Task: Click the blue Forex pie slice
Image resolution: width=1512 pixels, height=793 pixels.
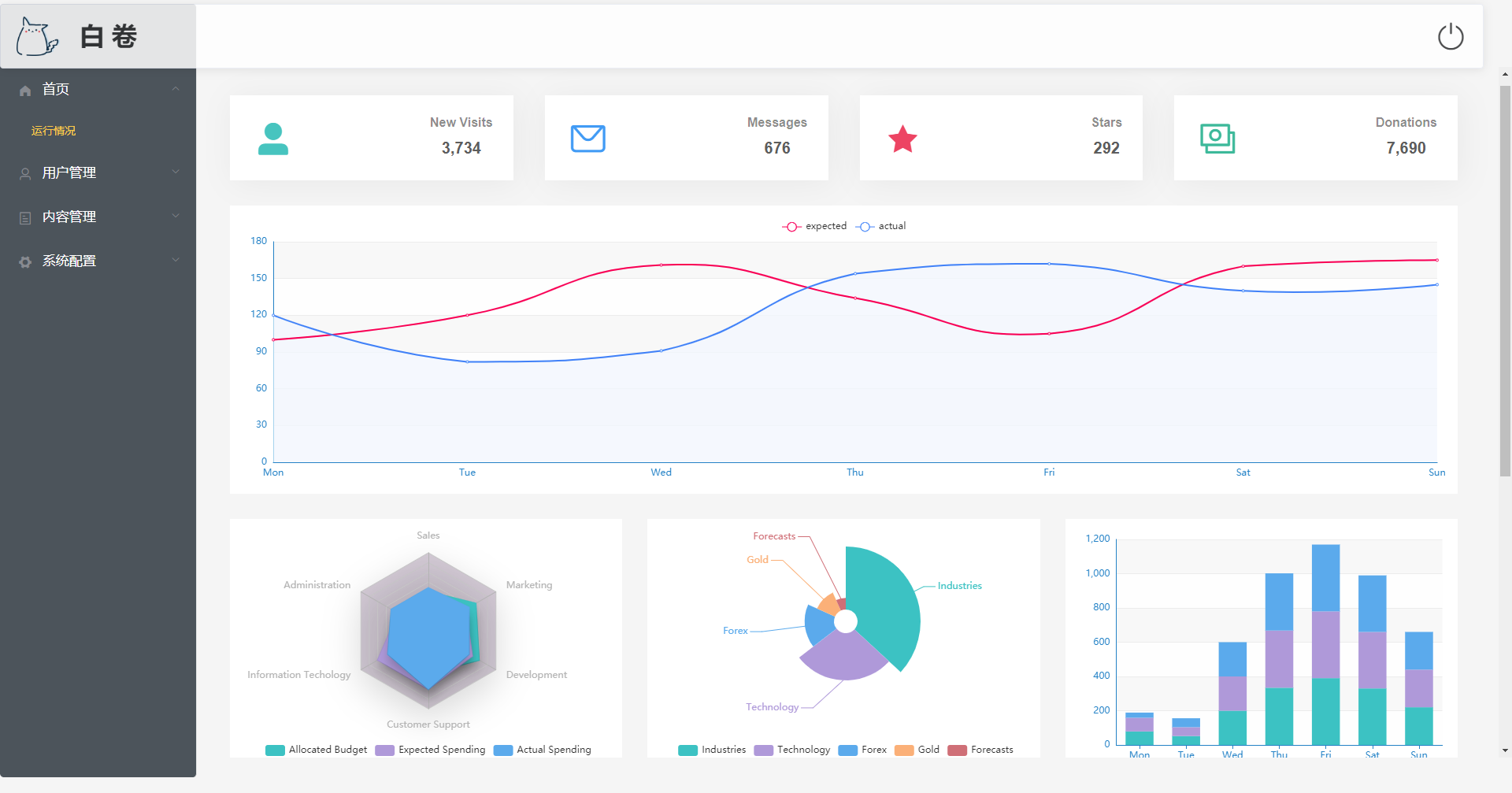Action: click(x=819, y=624)
